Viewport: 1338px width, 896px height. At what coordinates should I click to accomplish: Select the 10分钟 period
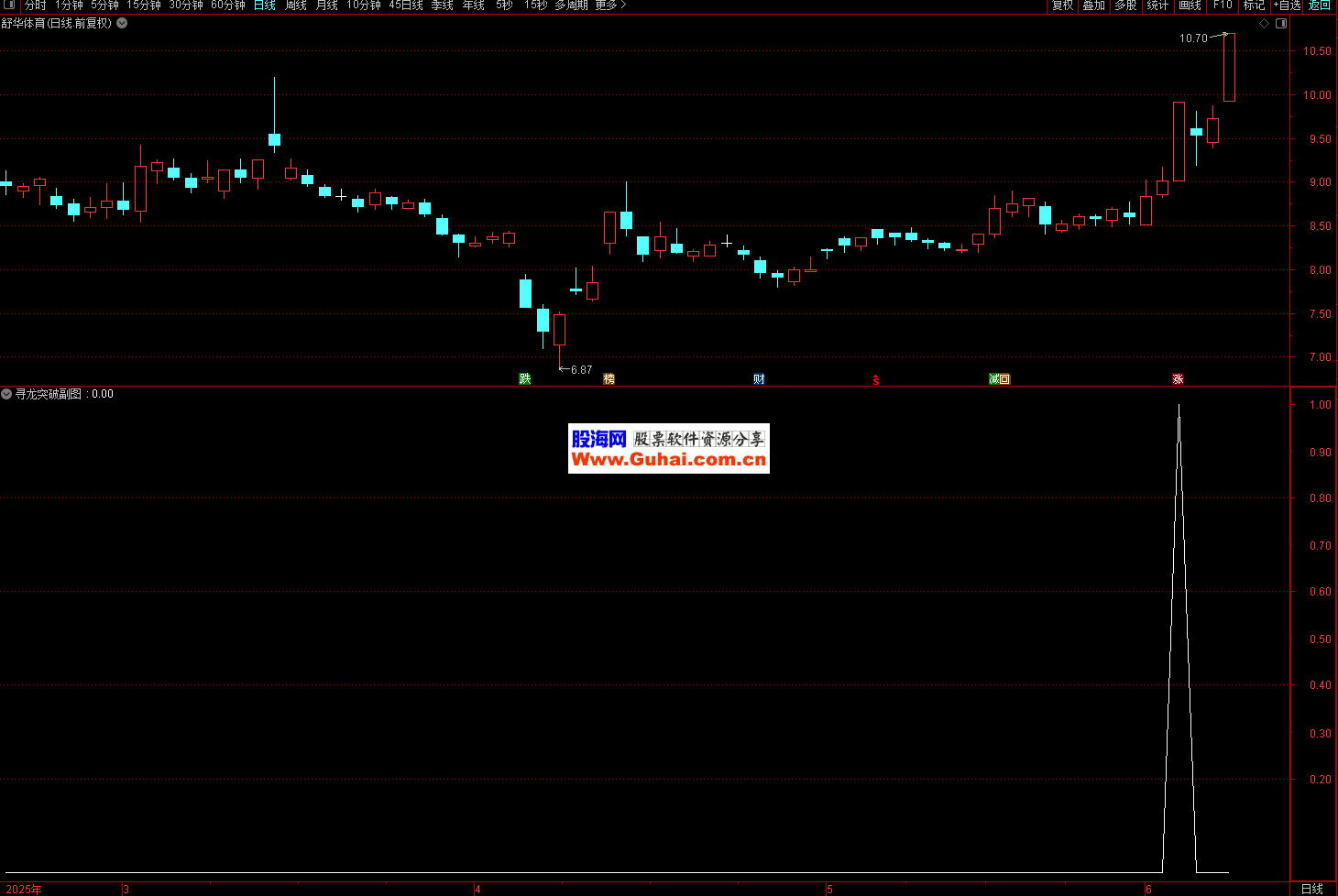[x=364, y=5]
